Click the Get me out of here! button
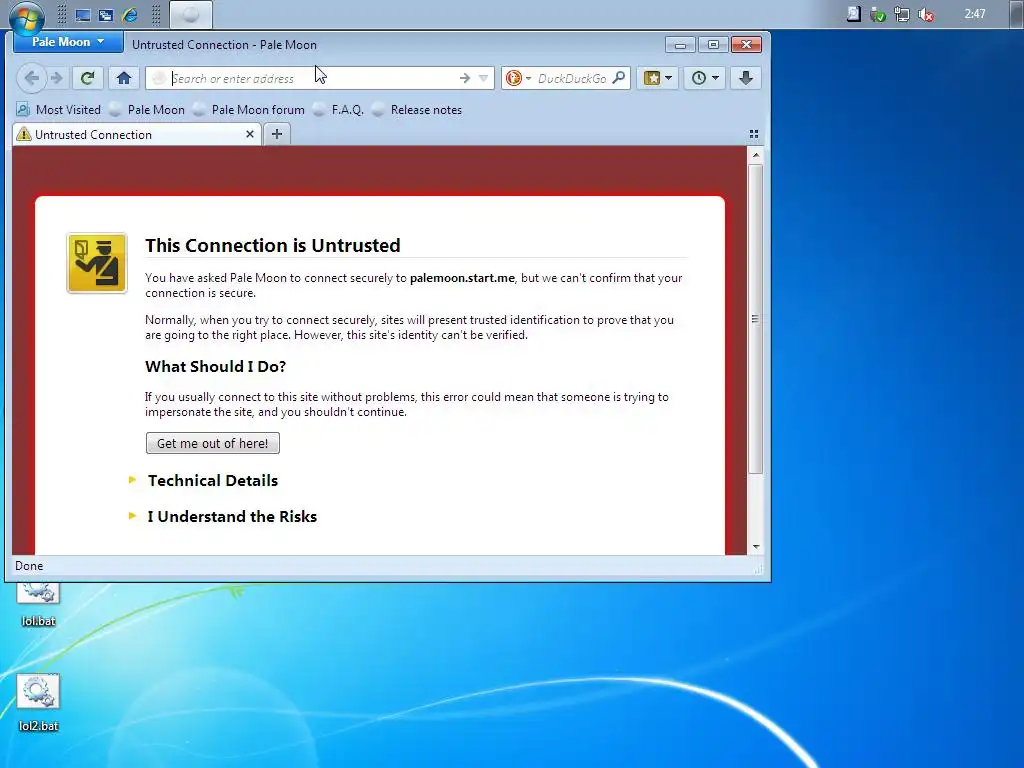This screenshot has width=1024, height=768. (x=212, y=443)
